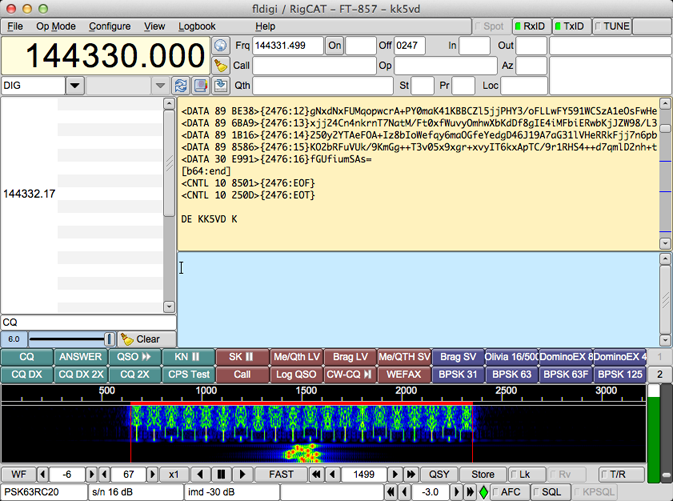Click the WF waterfall mode selector
673x501 pixels.
pyautogui.click(x=18, y=474)
